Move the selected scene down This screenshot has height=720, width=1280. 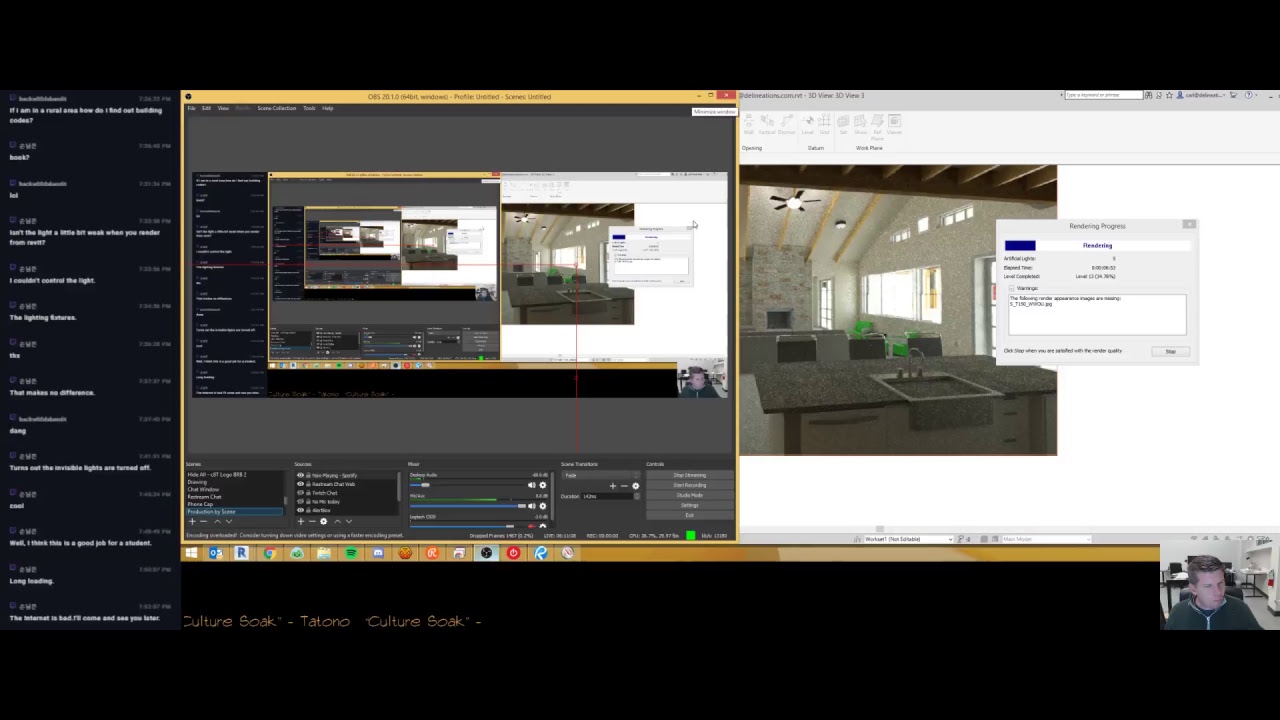click(229, 521)
